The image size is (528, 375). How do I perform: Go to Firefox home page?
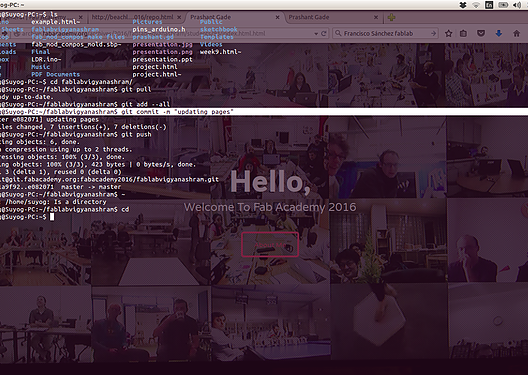point(517,33)
